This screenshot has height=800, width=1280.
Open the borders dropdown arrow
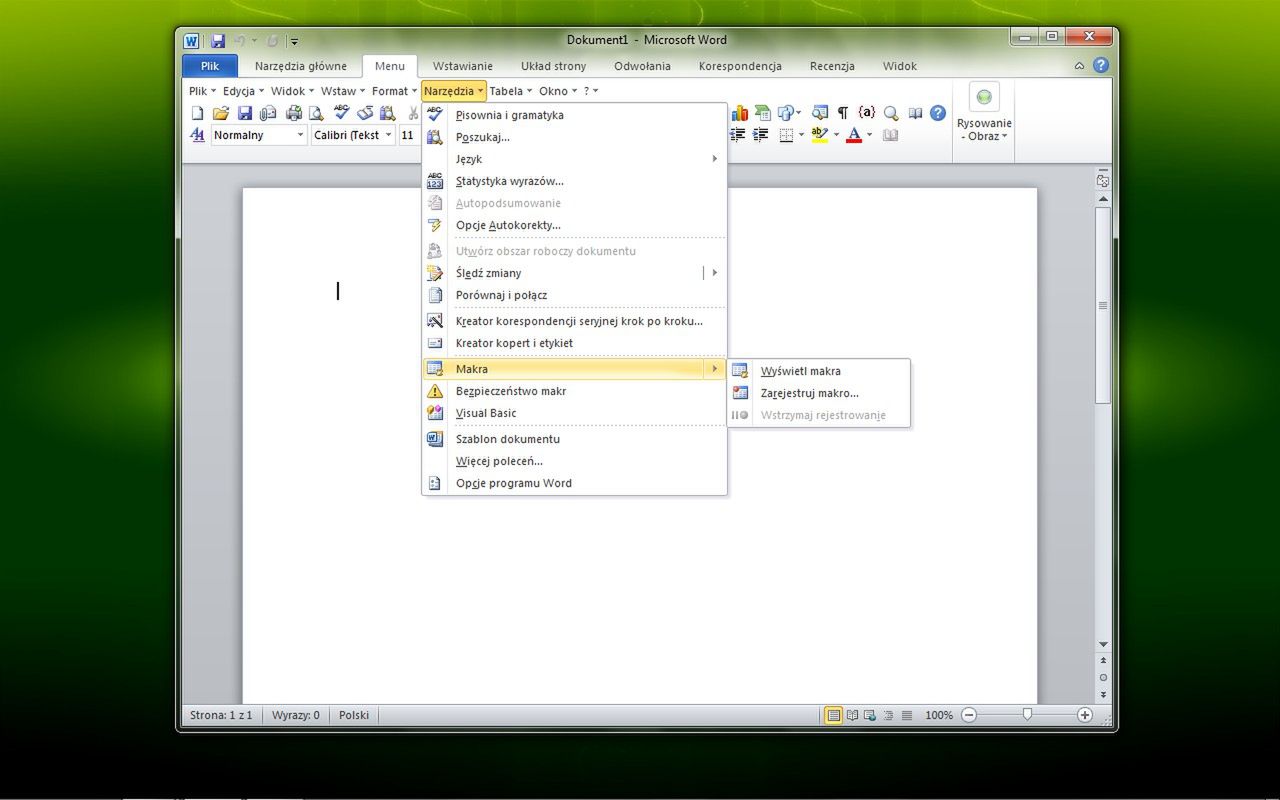coord(800,135)
